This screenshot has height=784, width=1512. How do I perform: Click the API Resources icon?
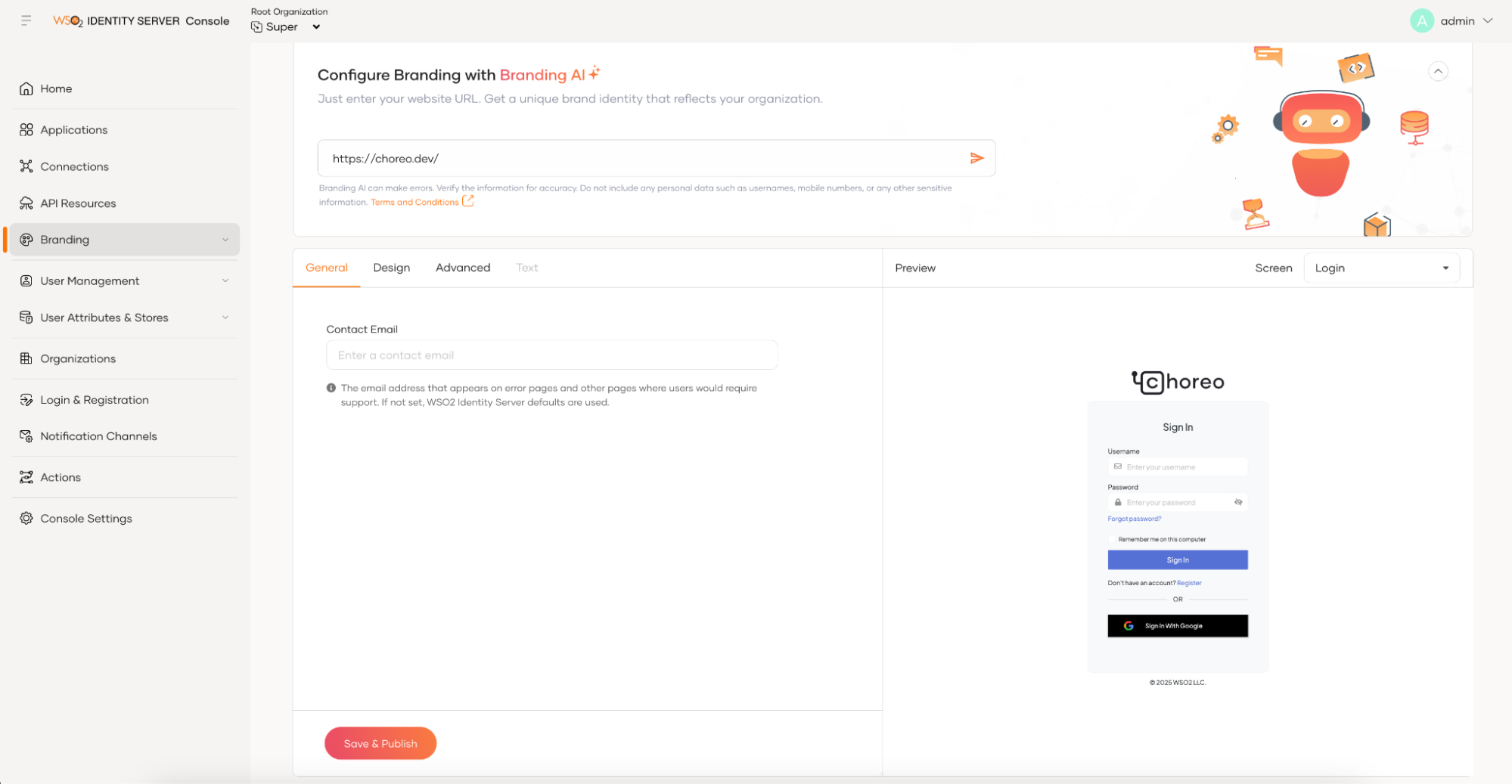coord(26,203)
